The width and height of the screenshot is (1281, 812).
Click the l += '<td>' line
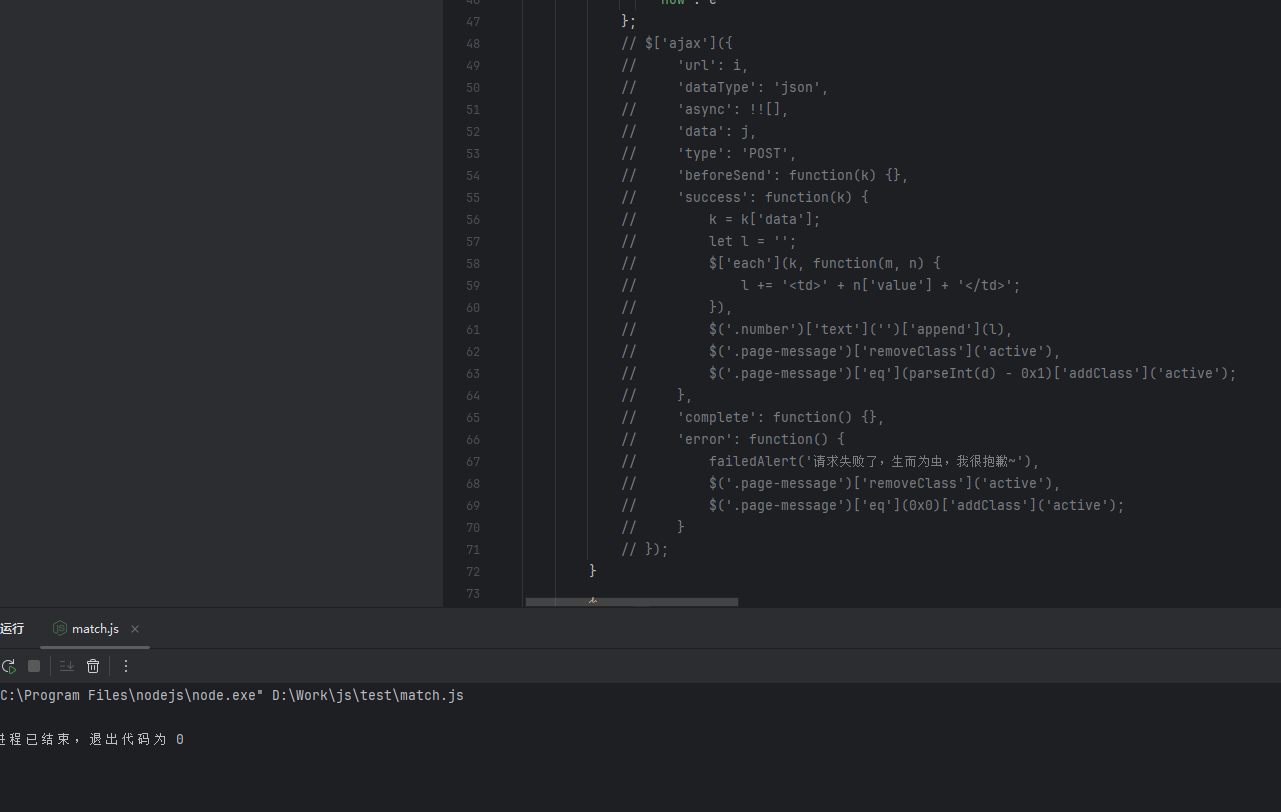(821, 286)
